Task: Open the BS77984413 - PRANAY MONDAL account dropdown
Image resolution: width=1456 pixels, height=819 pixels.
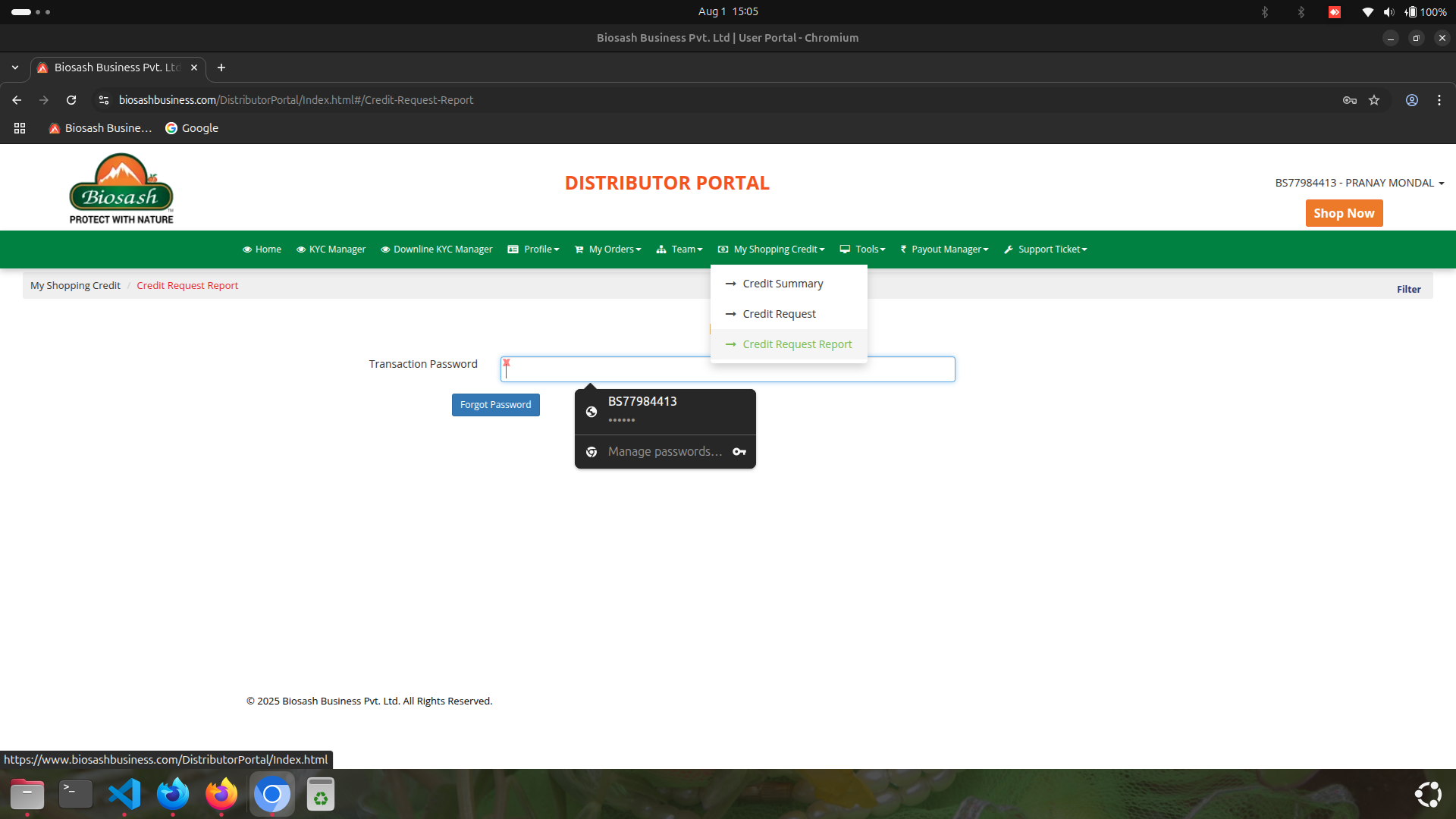Action: click(x=1359, y=183)
